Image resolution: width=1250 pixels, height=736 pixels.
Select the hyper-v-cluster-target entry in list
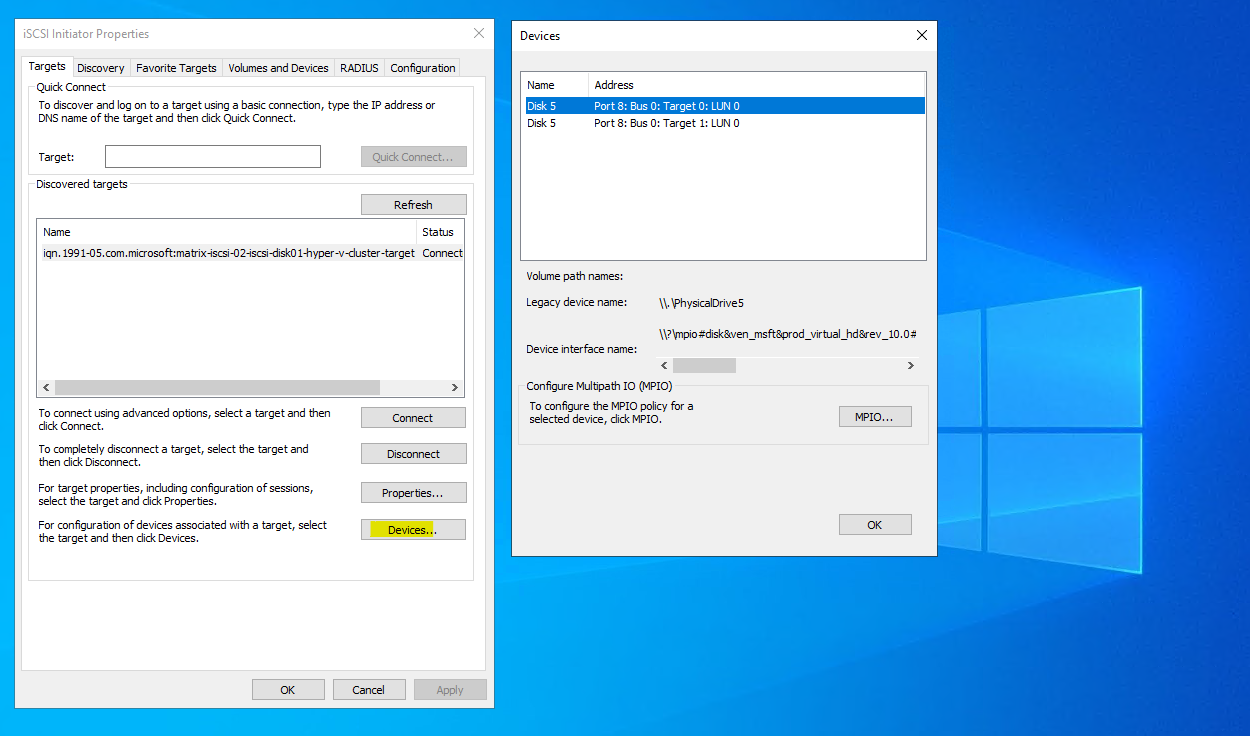pos(228,253)
